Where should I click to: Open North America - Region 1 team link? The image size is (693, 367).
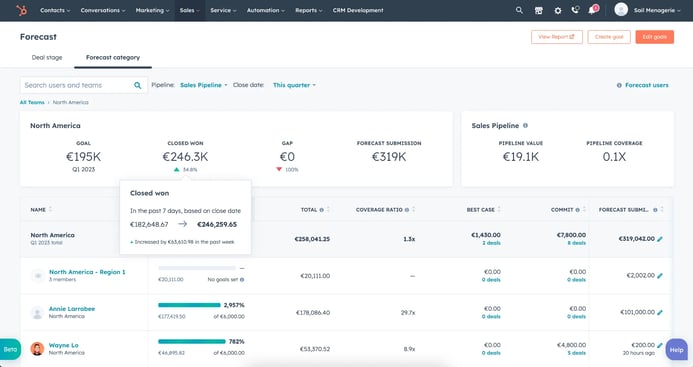[87, 272]
